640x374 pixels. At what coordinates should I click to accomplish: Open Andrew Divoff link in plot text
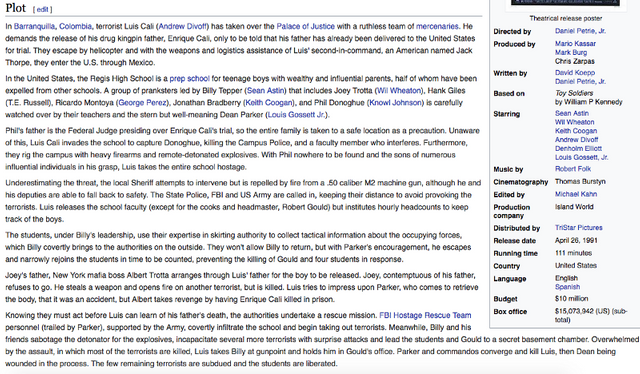tap(182, 27)
